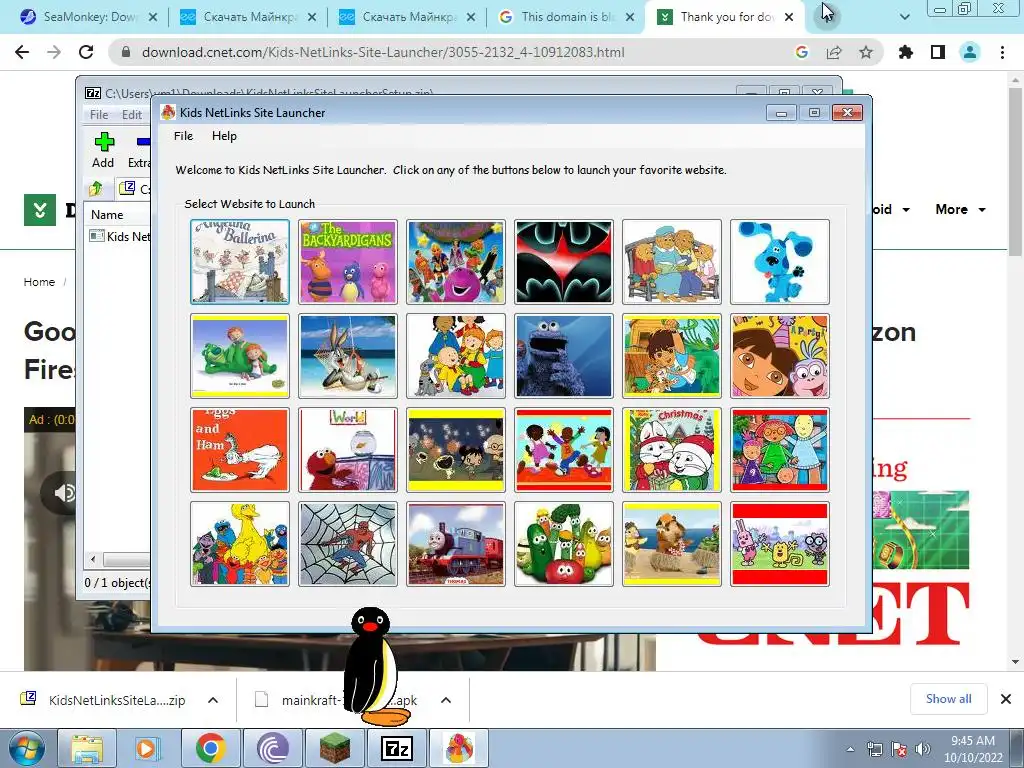
Task: Show hidden system tray icons arrow
Action: click(850, 748)
